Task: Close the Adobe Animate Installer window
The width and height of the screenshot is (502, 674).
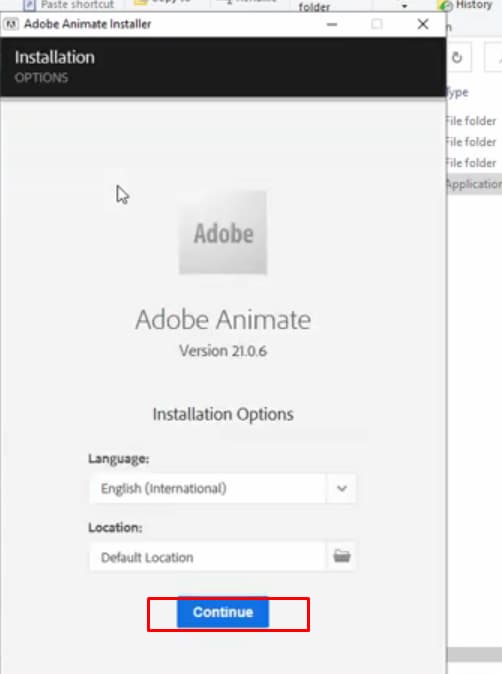Action: pos(423,24)
